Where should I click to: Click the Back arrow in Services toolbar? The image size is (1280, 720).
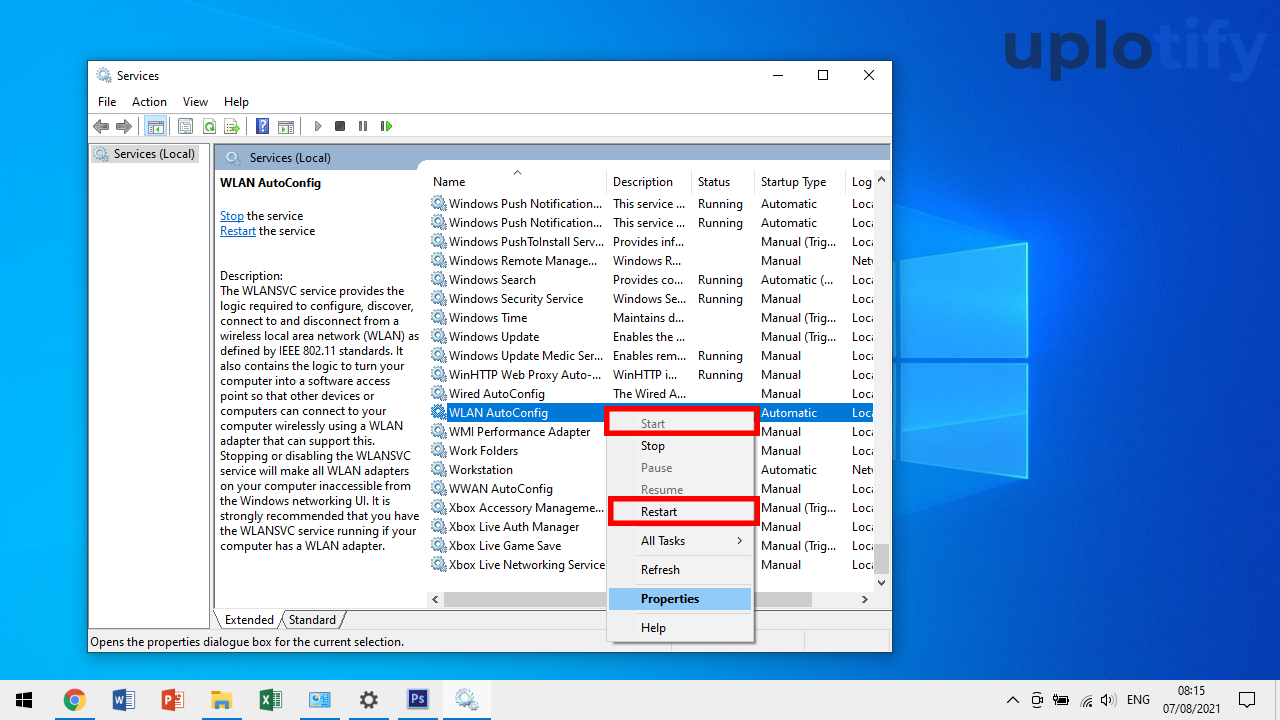pos(101,126)
